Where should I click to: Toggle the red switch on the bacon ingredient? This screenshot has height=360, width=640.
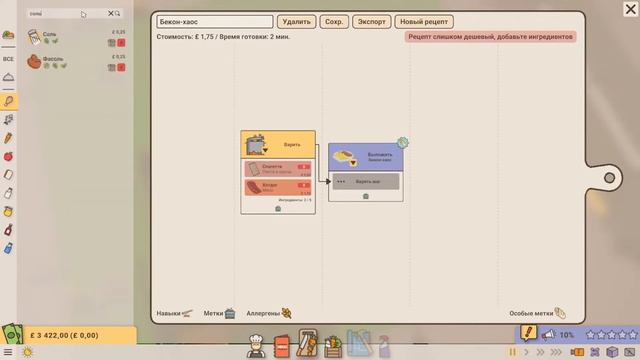click(x=304, y=185)
